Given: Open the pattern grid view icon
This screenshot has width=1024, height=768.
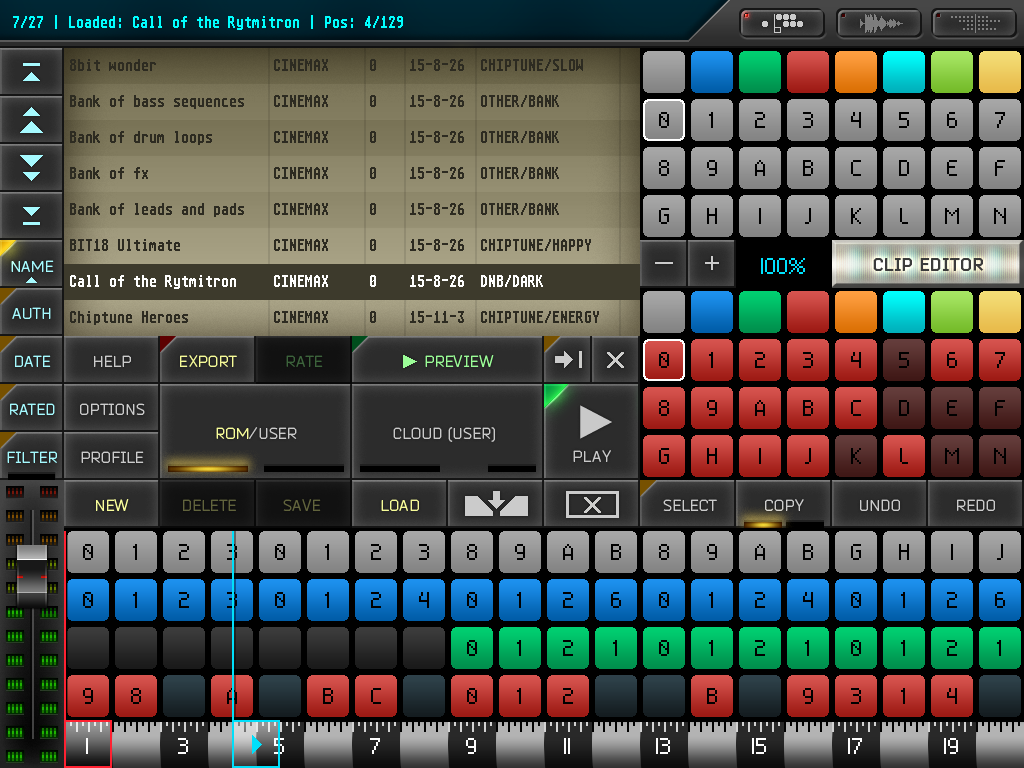Looking at the screenshot, I should click(x=782, y=24).
